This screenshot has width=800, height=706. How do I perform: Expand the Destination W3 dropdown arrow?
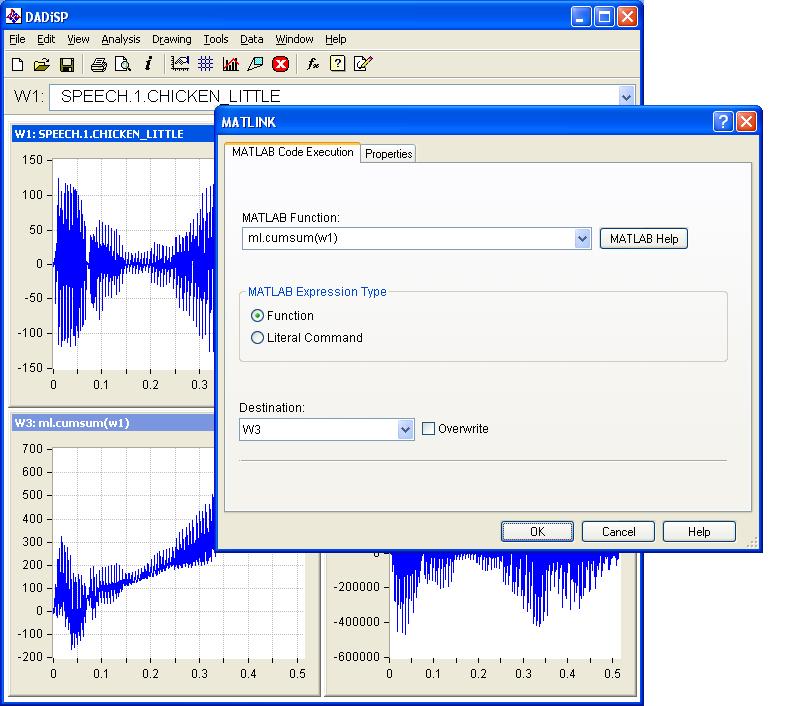[405, 430]
